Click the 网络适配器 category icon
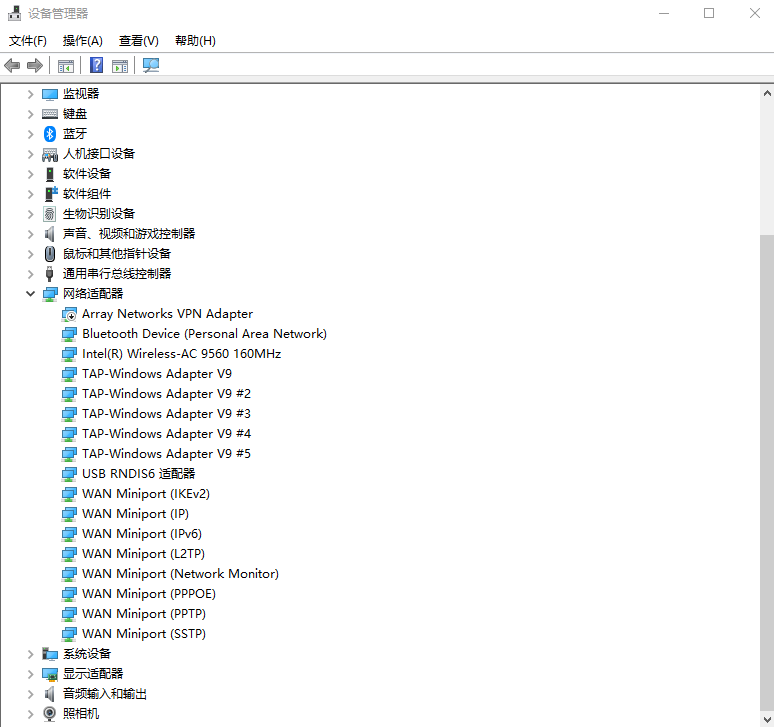Image resolution: width=774 pixels, height=727 pixels. coord(50,294)
